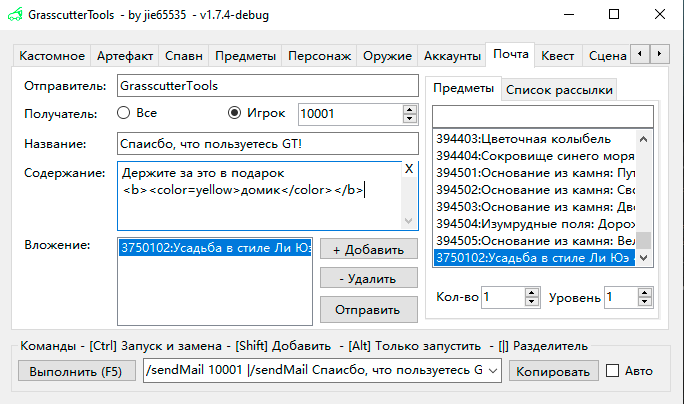
Task: Select item 394404 Сокровище синего моря
Action: click(536, 156)
